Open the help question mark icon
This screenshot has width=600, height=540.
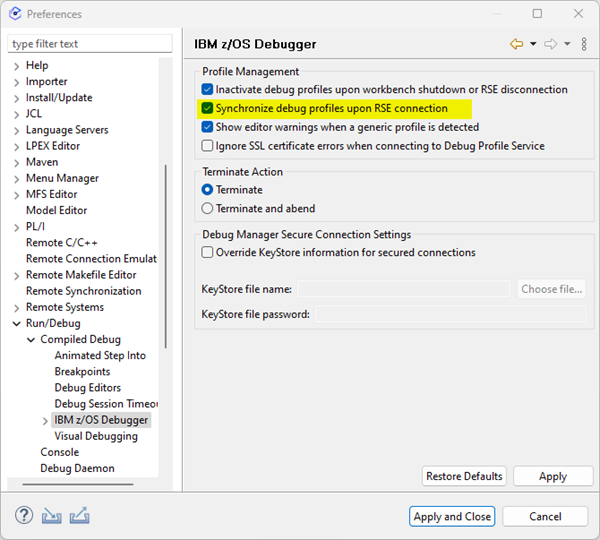point(24,515)
